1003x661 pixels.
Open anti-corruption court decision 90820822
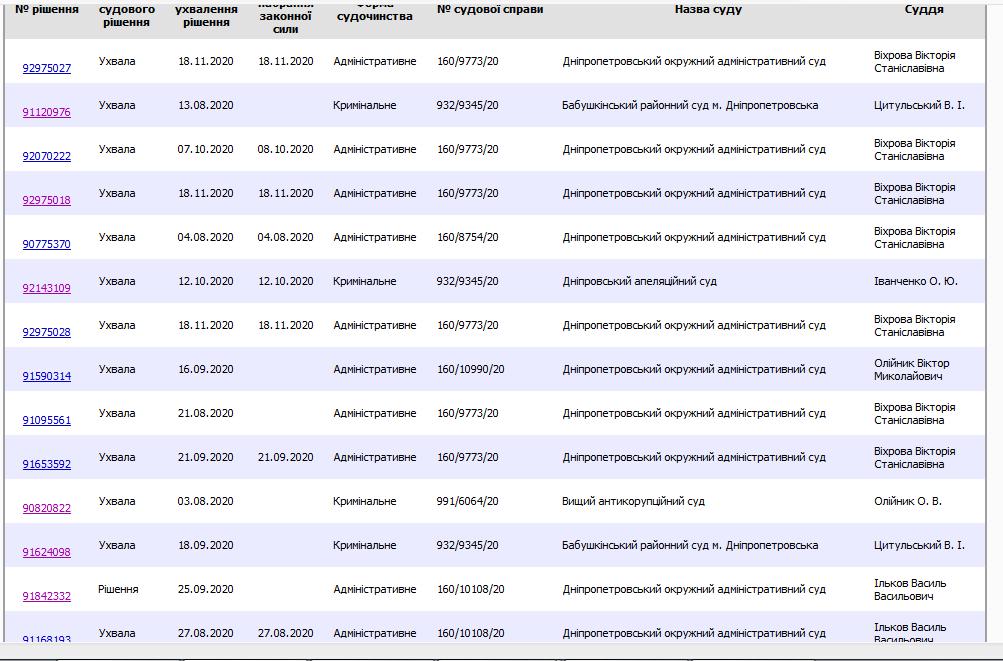(47, 509)
